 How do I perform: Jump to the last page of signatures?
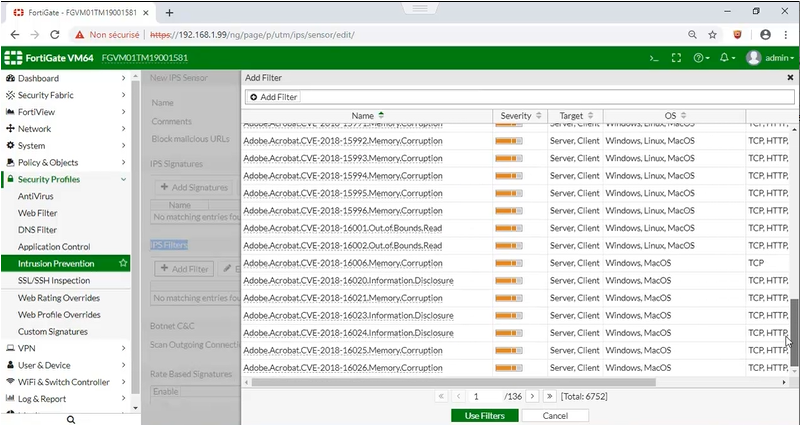549,396
